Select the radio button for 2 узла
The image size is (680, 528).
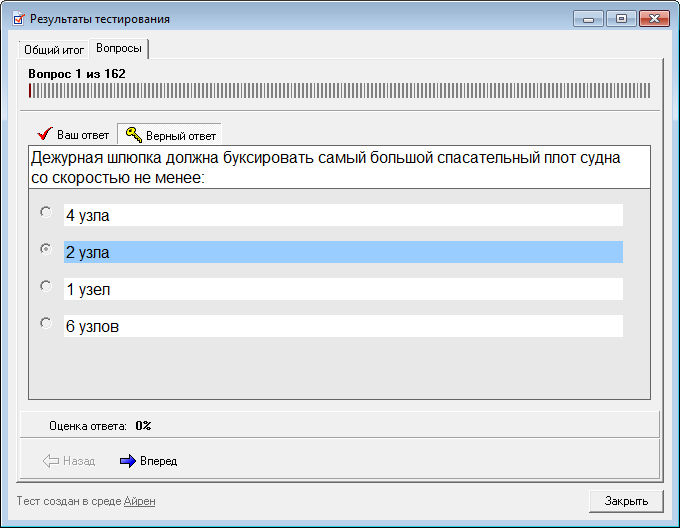point(45,249)
